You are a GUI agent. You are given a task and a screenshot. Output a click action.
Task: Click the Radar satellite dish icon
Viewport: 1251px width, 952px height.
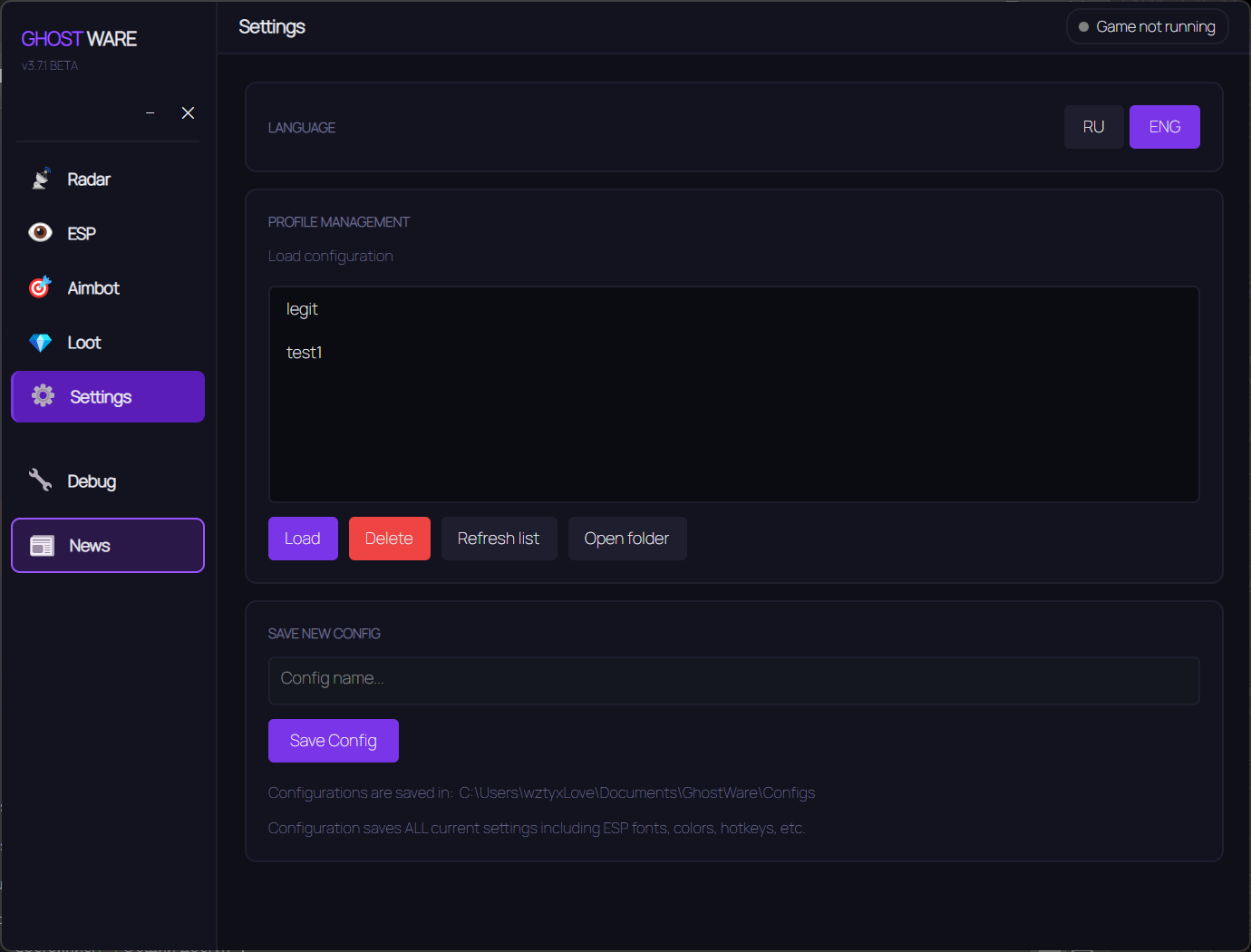coord(41,179)
